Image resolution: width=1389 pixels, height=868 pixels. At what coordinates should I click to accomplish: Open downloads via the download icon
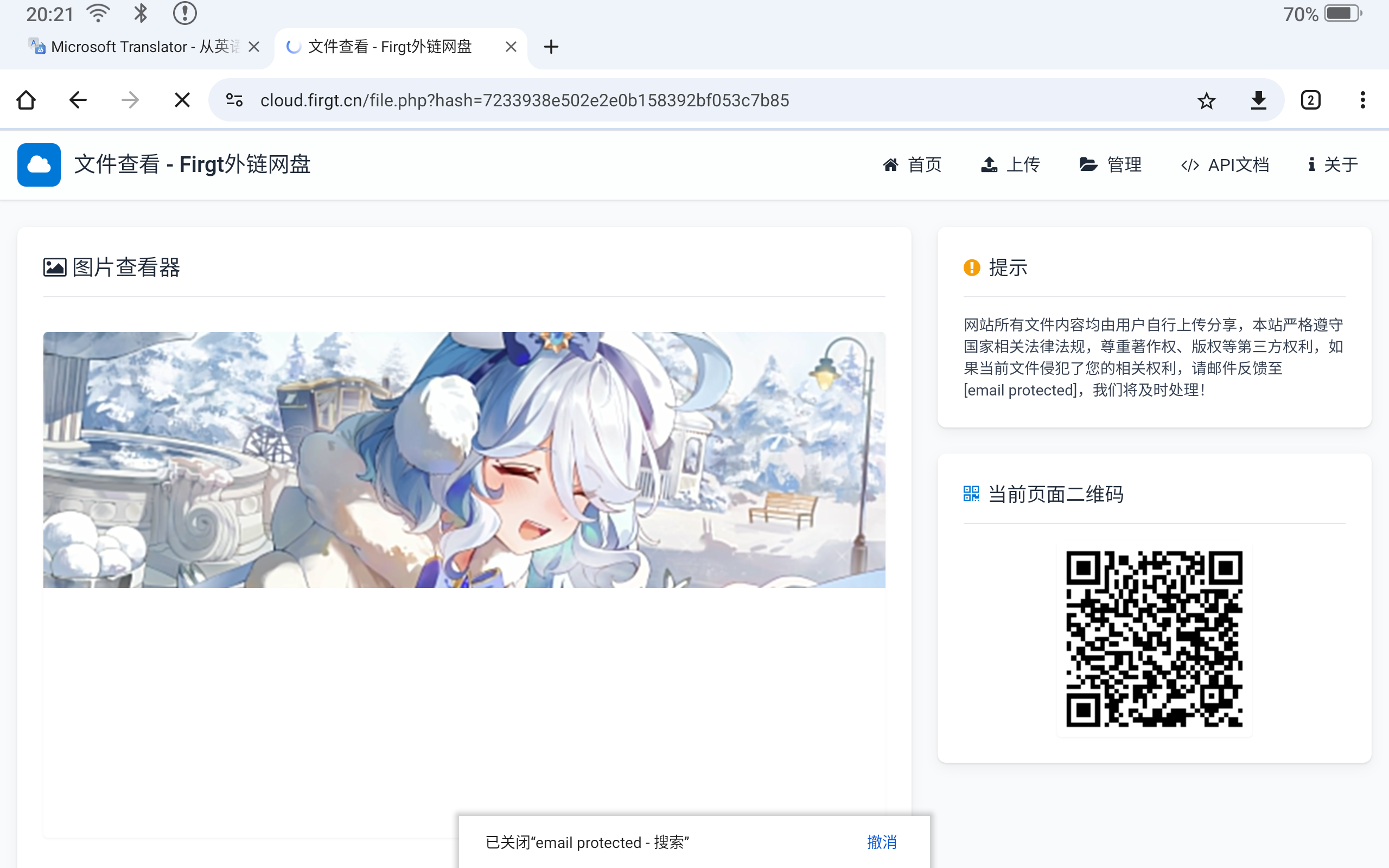point(1258,100)
